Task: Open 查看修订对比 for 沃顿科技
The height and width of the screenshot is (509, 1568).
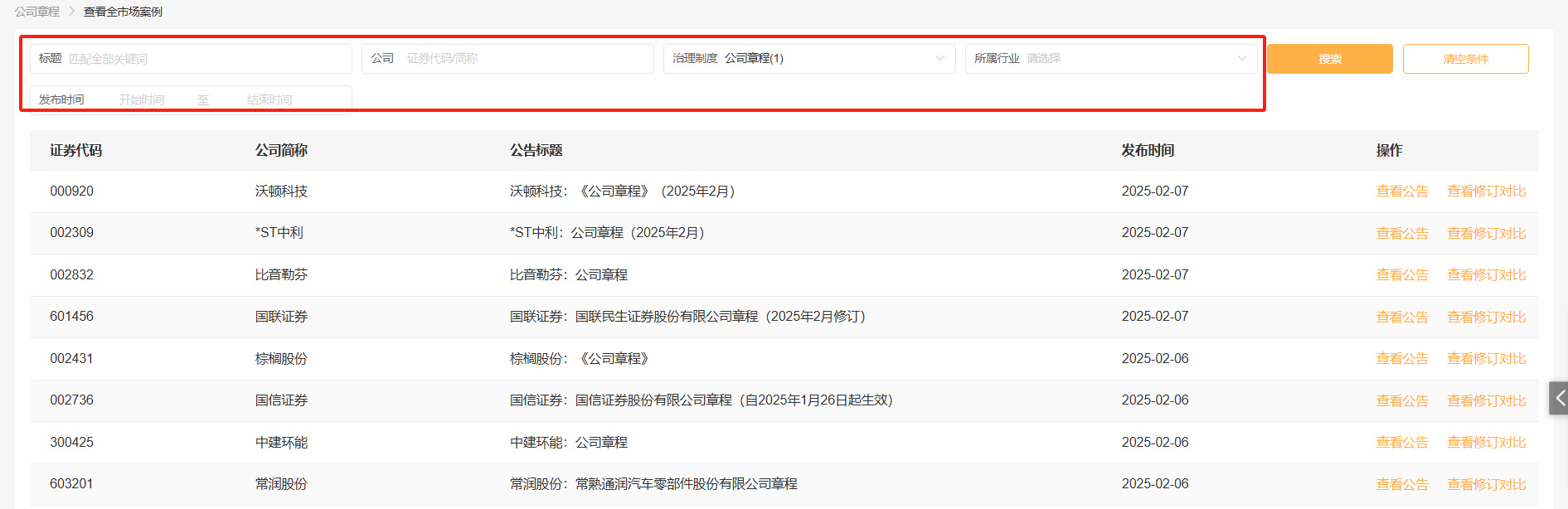Action: point(1487,191)
